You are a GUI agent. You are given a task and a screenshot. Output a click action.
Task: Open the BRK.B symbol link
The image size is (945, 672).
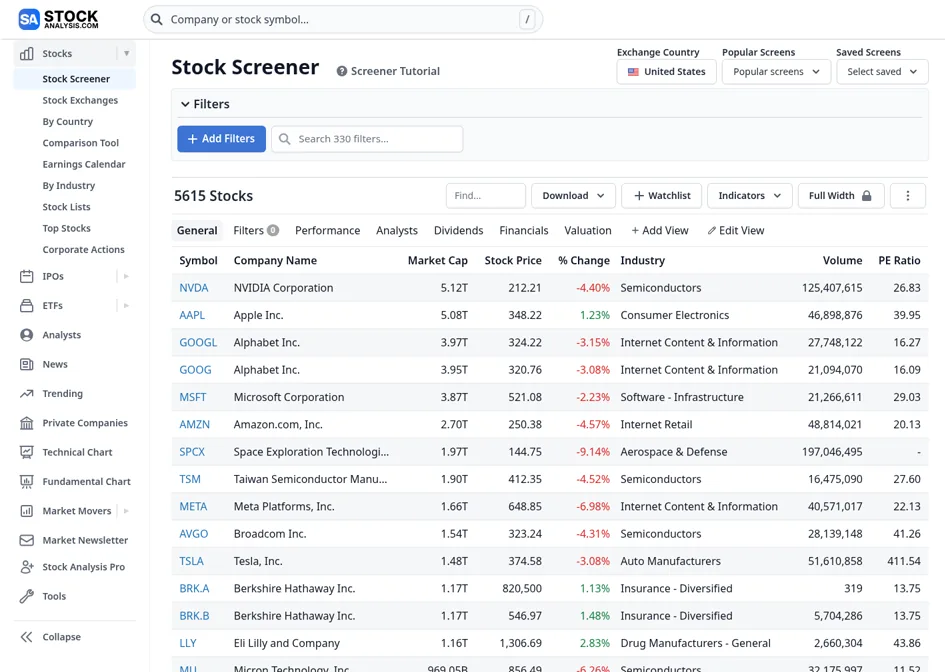(194, 616)
